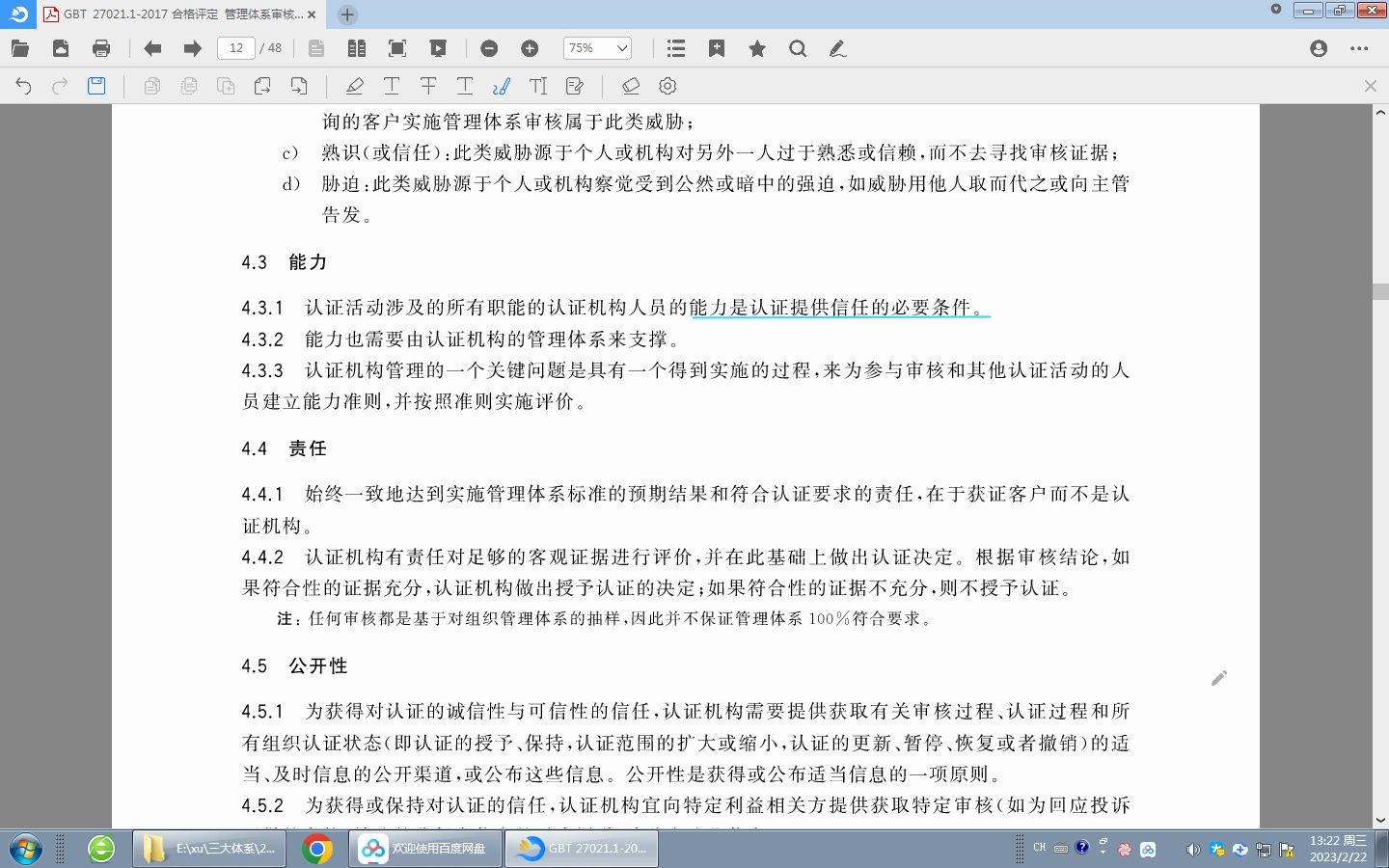Select the text box insert tool
1389x868 pixels.
coord(538,86)
